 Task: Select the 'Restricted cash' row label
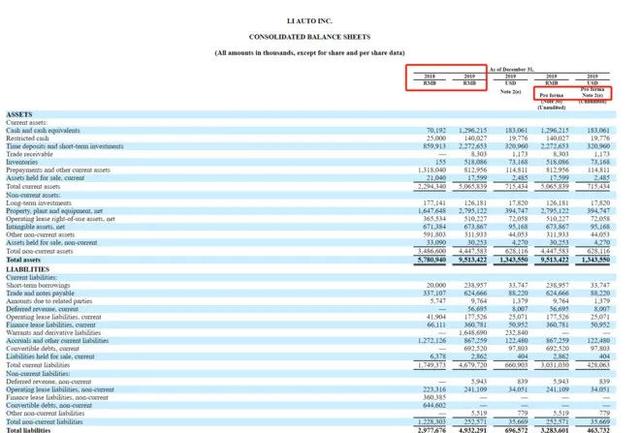point(27,138)
